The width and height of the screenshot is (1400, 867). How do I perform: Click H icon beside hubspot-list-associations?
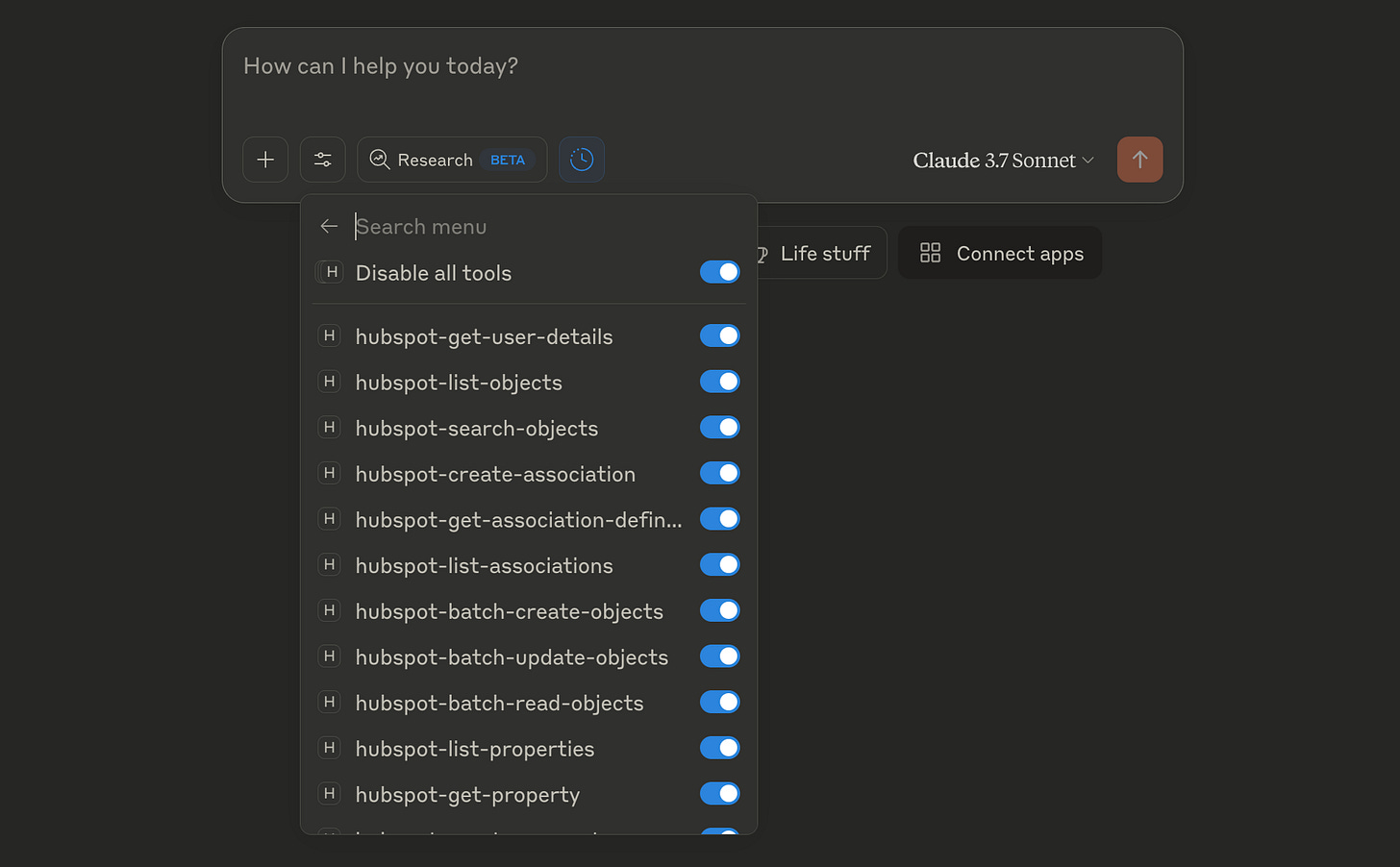(329, 564)
